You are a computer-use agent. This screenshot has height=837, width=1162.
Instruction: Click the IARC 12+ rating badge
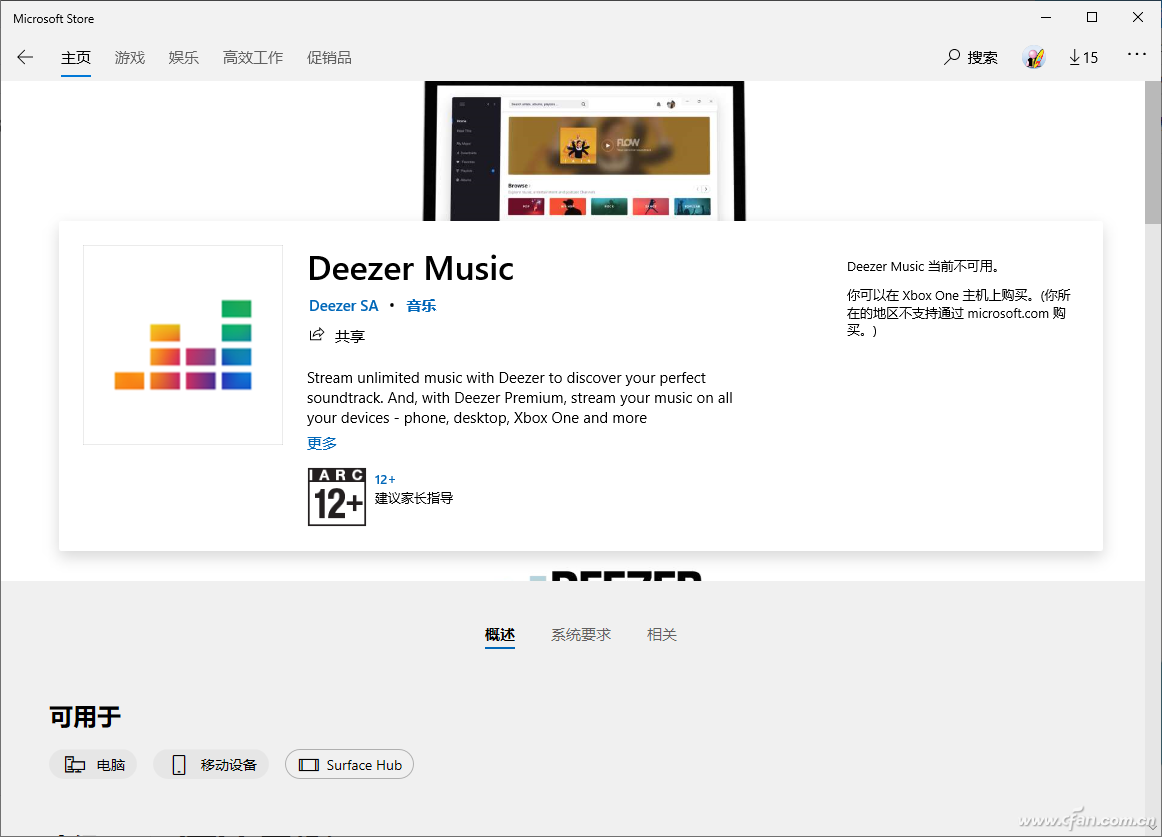336,497
